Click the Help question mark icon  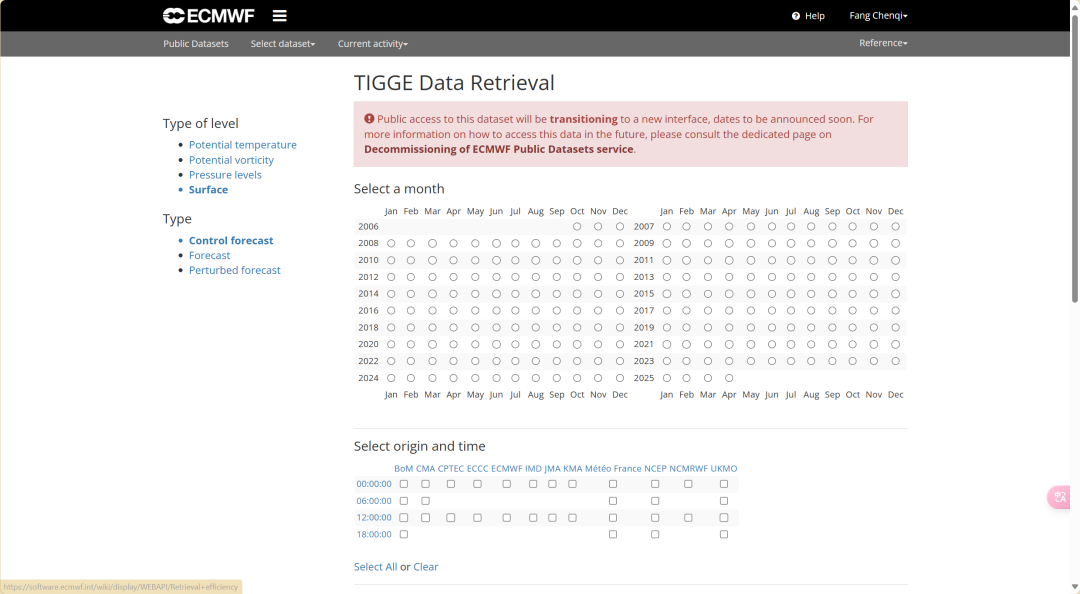point(796,16)
